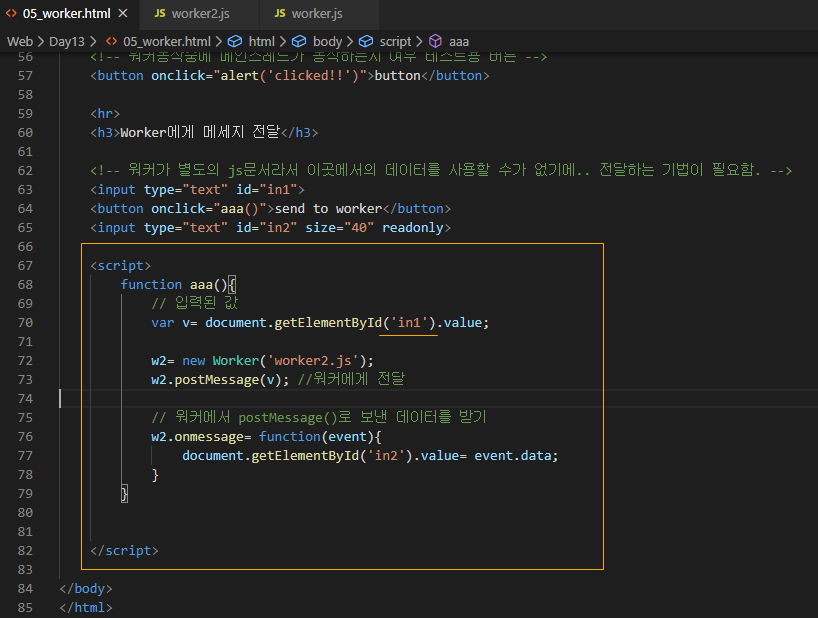Click the closing </script> tag
The width and height of the screenshot is (818, 618).
pyautogui.click(x=124, y=551)
